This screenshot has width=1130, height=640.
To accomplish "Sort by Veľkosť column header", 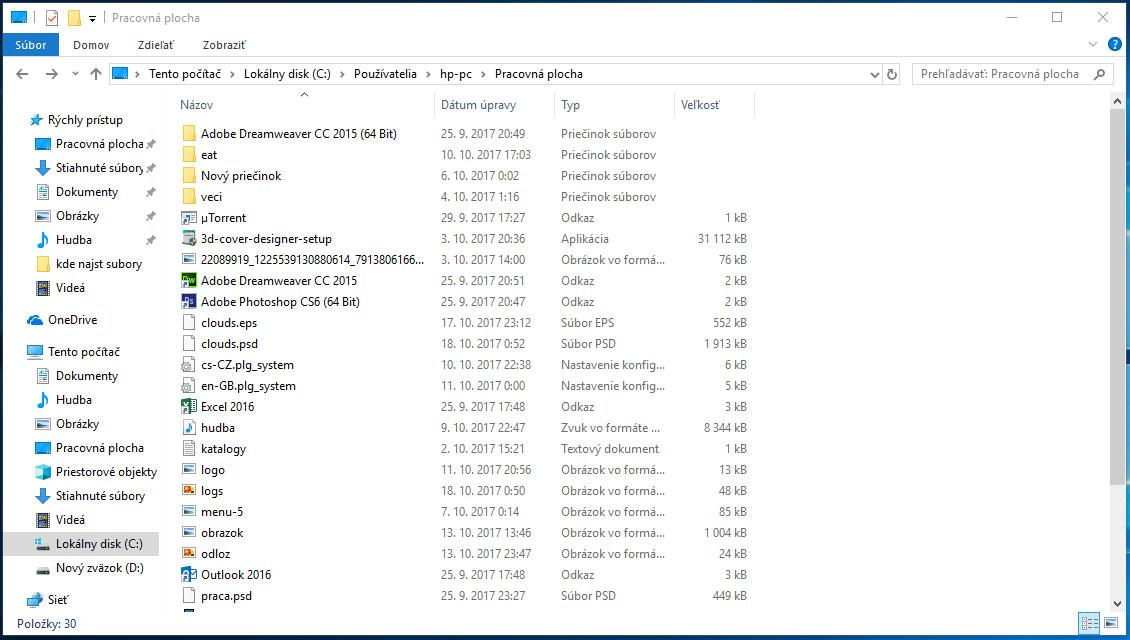I will pos(714,105).
